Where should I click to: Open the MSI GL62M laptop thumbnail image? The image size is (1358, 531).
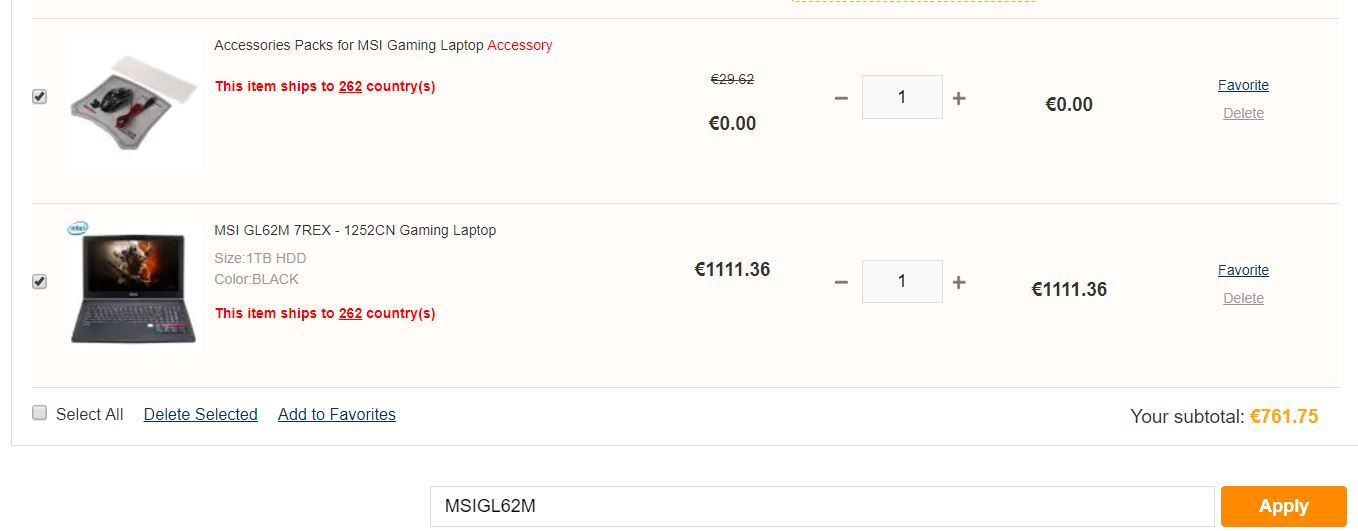coord(133,286)
